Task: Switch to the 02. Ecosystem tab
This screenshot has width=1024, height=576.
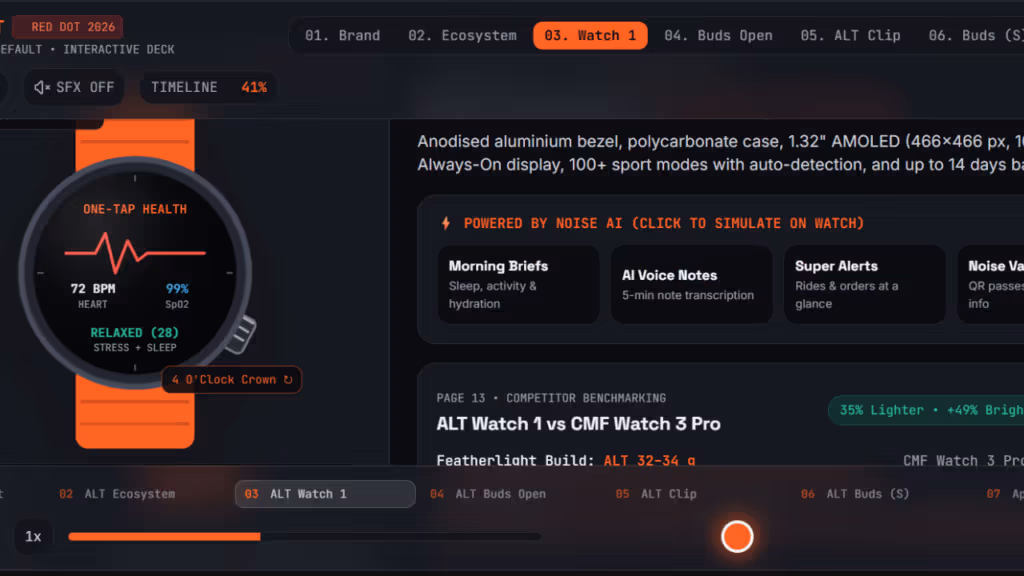Action: (462, 35)
